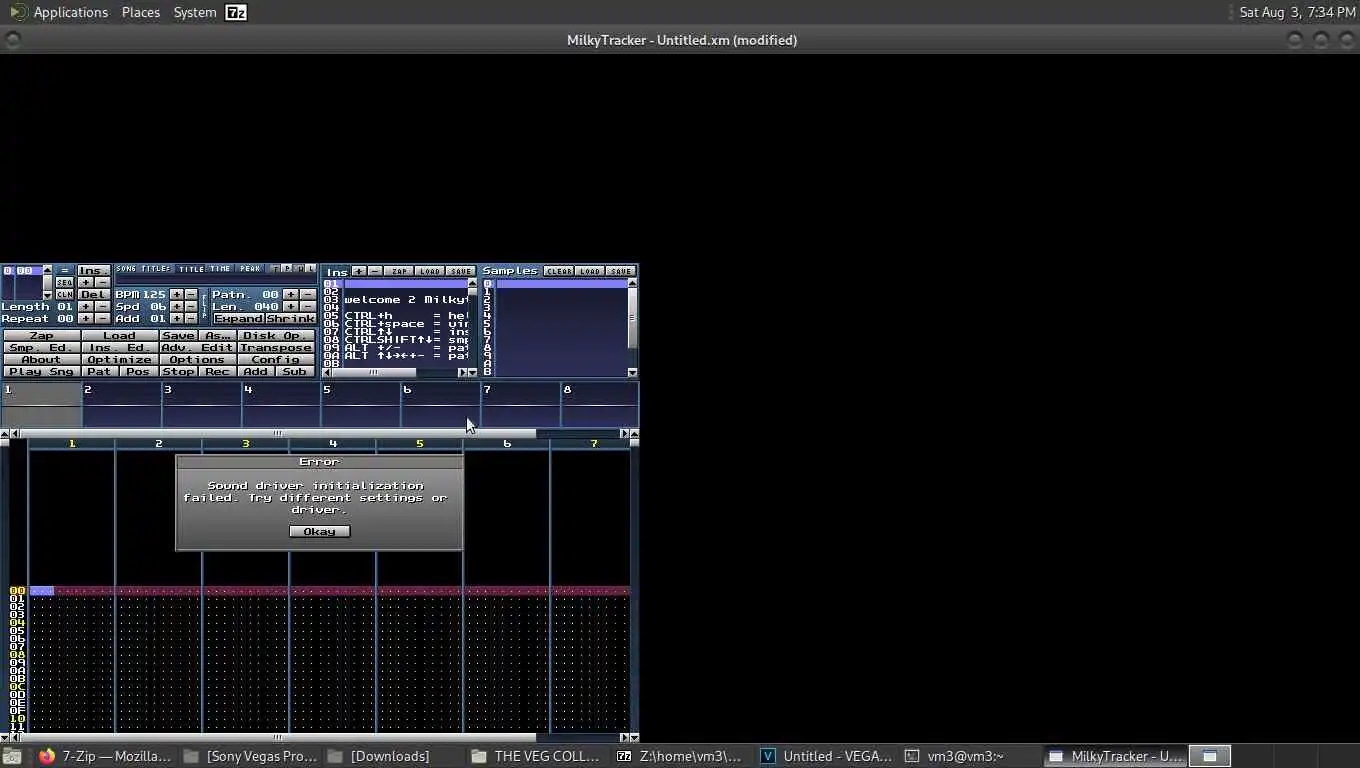Toggle the F follow-song button
Image resolution: width=1360 pixels, height=768 pixels.
pyautogui.click(x=275, y=269)
